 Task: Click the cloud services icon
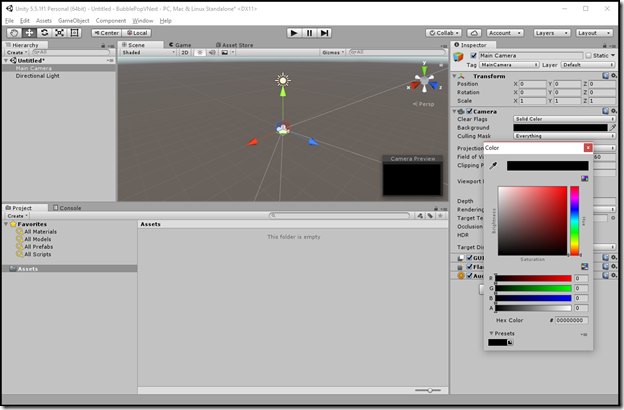pos(474,33)
